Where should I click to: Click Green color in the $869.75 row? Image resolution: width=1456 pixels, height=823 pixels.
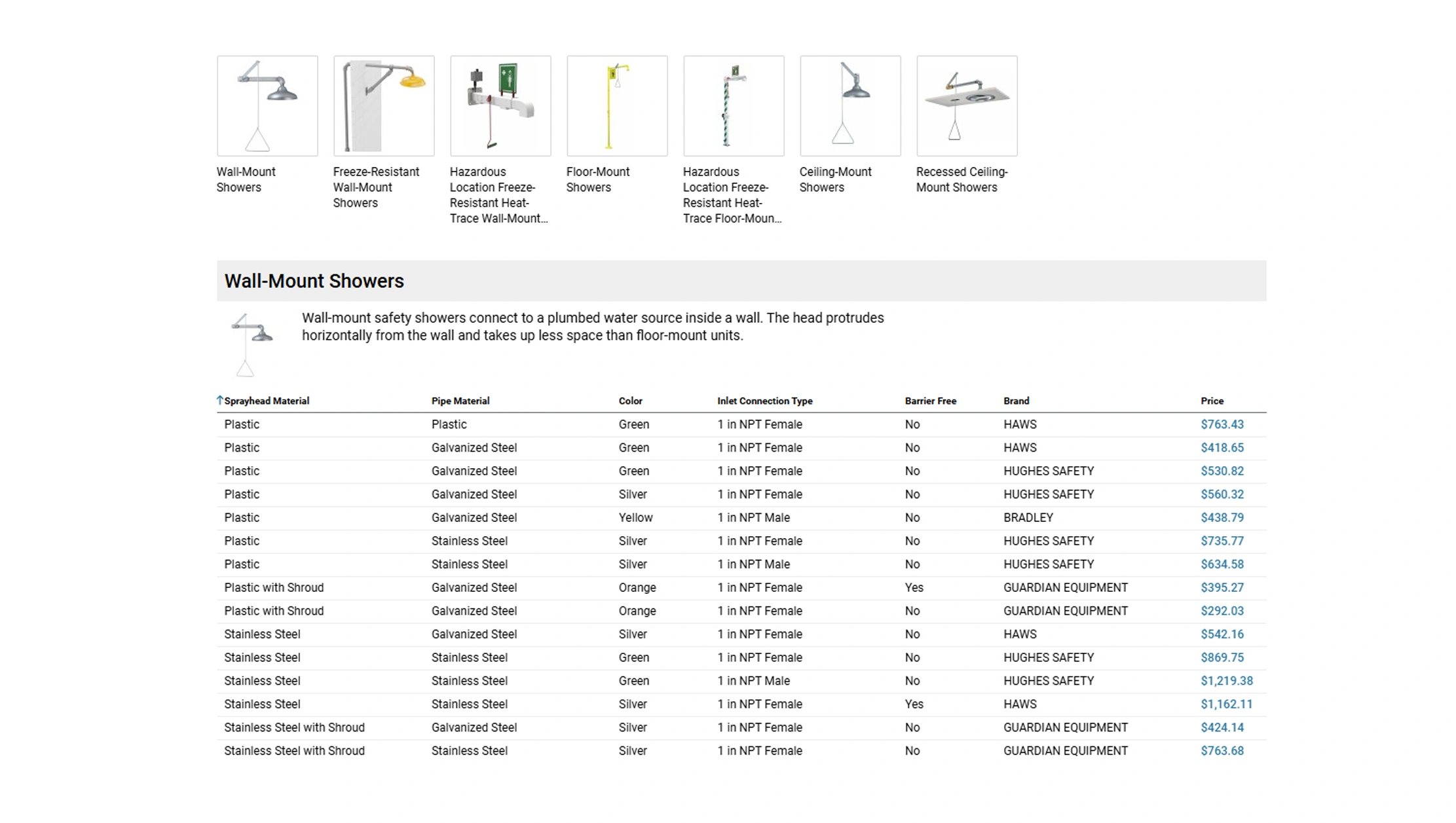[x=634, y=657]
